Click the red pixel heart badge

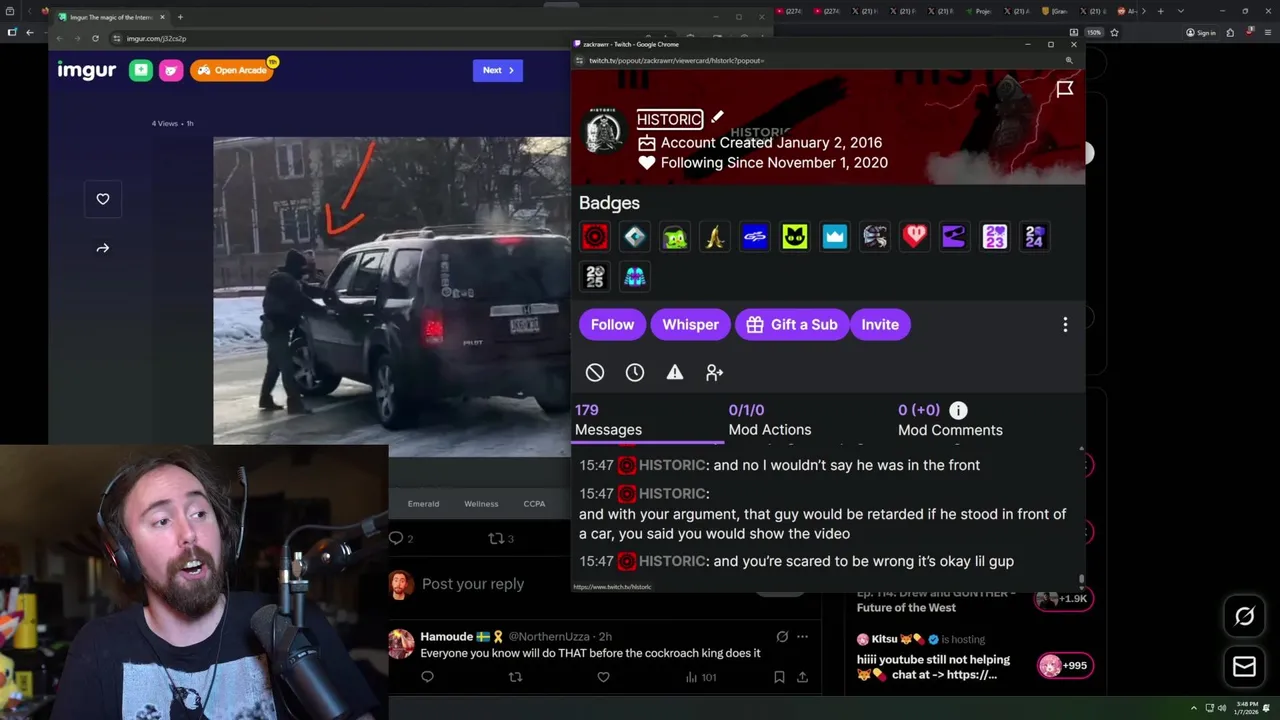tap(915, 237)
